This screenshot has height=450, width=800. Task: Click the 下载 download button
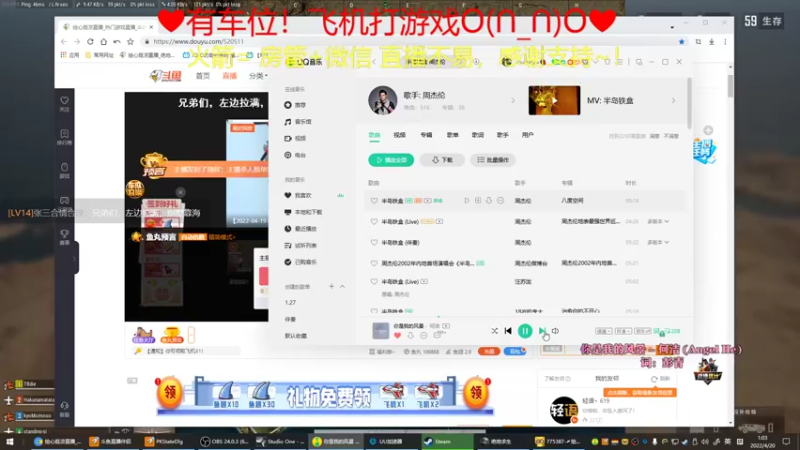[x=442, y=160]
